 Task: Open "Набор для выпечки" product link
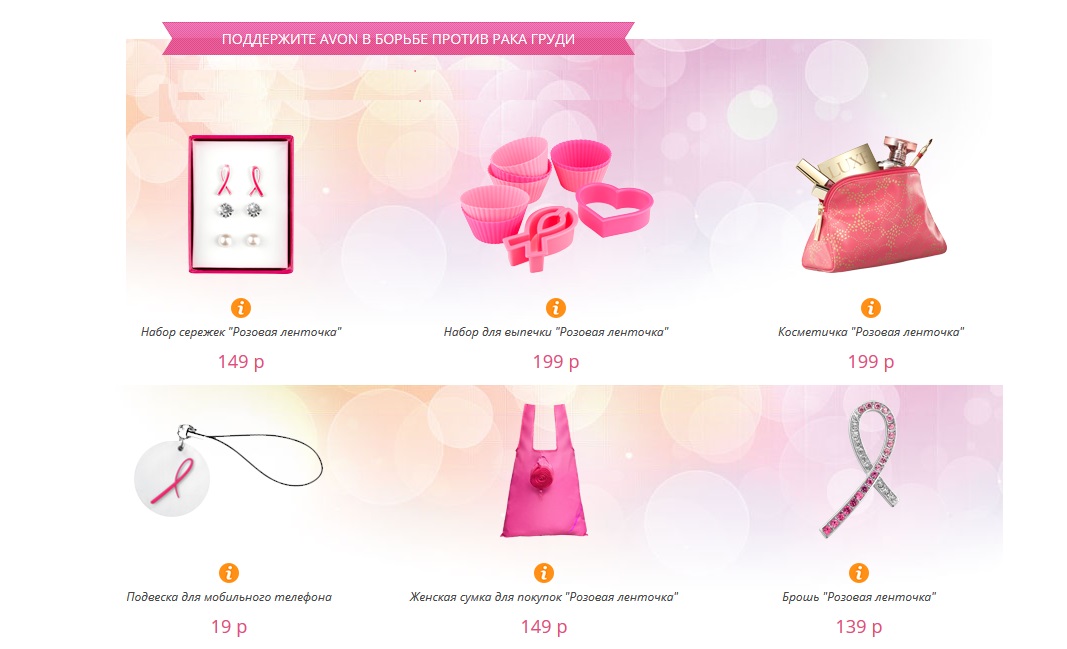tap(556, 332)
